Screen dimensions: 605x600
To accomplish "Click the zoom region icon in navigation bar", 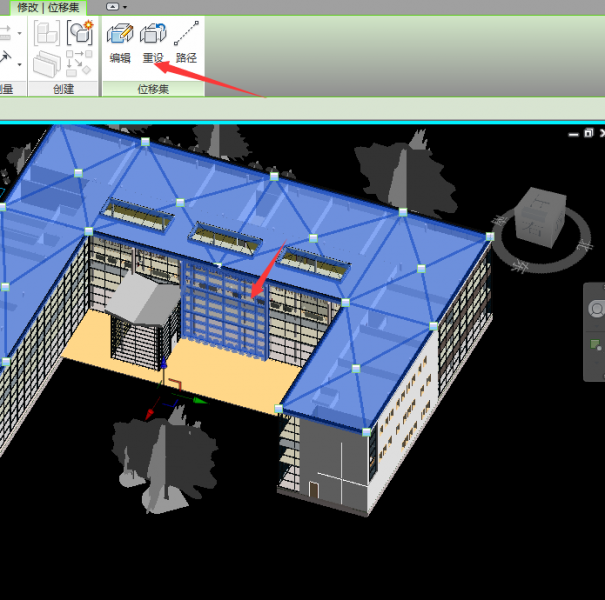I will point(597,344).
